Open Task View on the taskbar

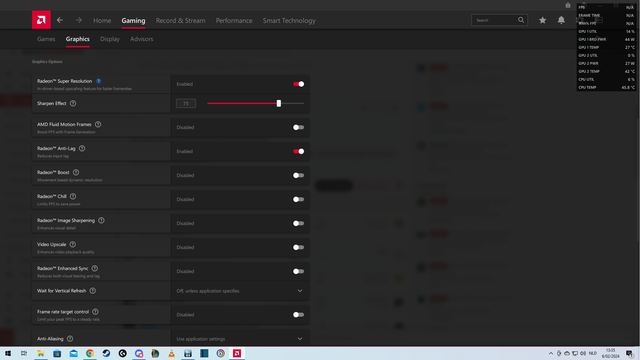click(x=24, y=353)
